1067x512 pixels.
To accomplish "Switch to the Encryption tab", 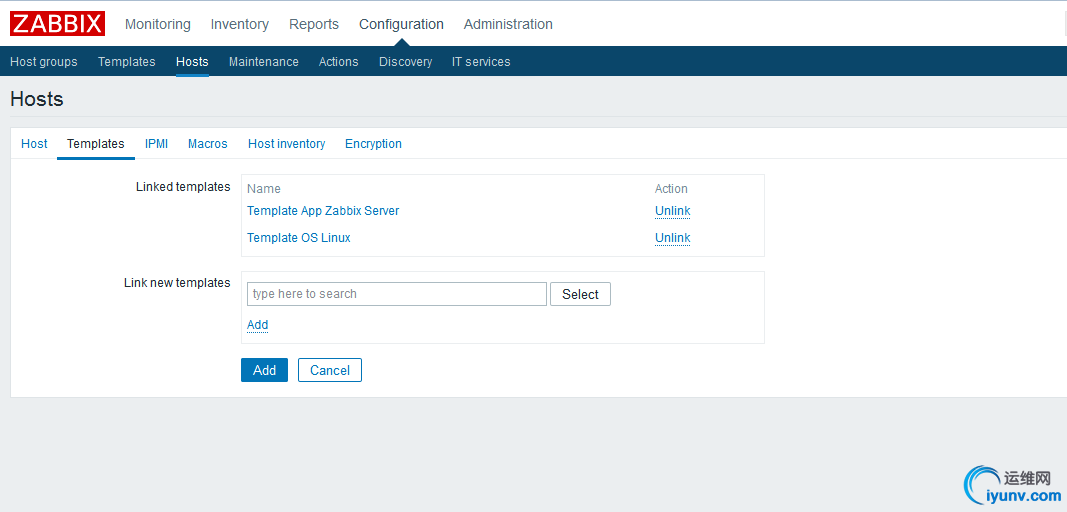I will pyautogui.click(x=374, y=144).
